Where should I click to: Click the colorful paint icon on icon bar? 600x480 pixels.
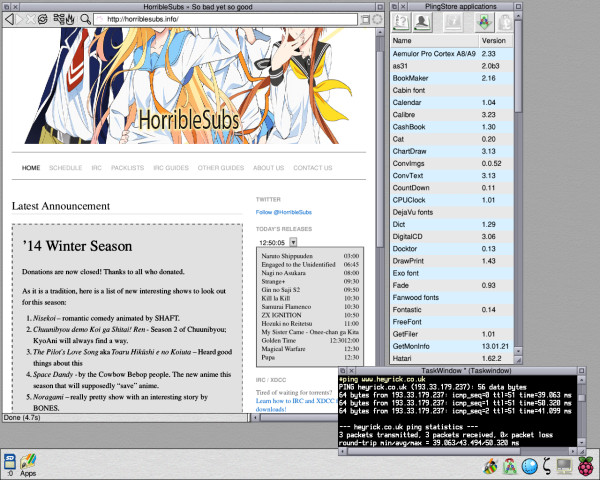click(490, 466)
